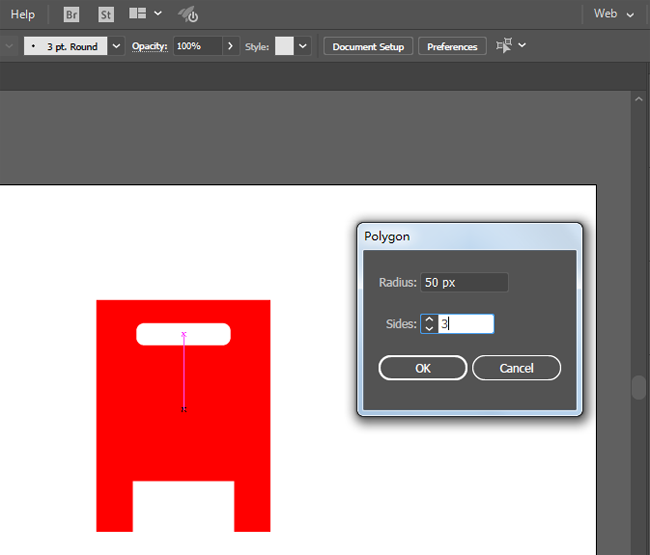Click the Arrange Documents layout icon
Screen dimensions: 650x555
click(138, 14)
